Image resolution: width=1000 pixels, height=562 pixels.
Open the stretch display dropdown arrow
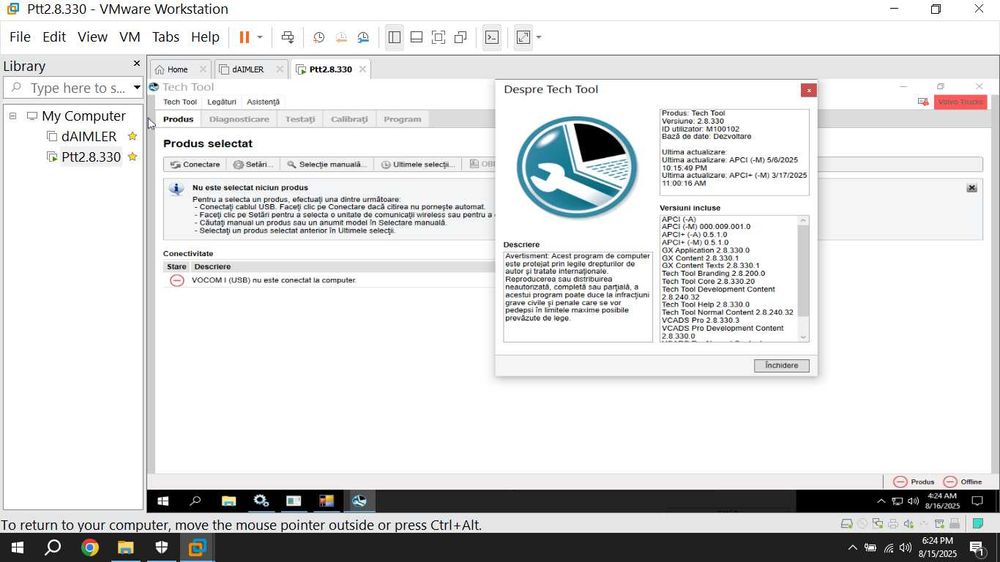tap(539, 37)
